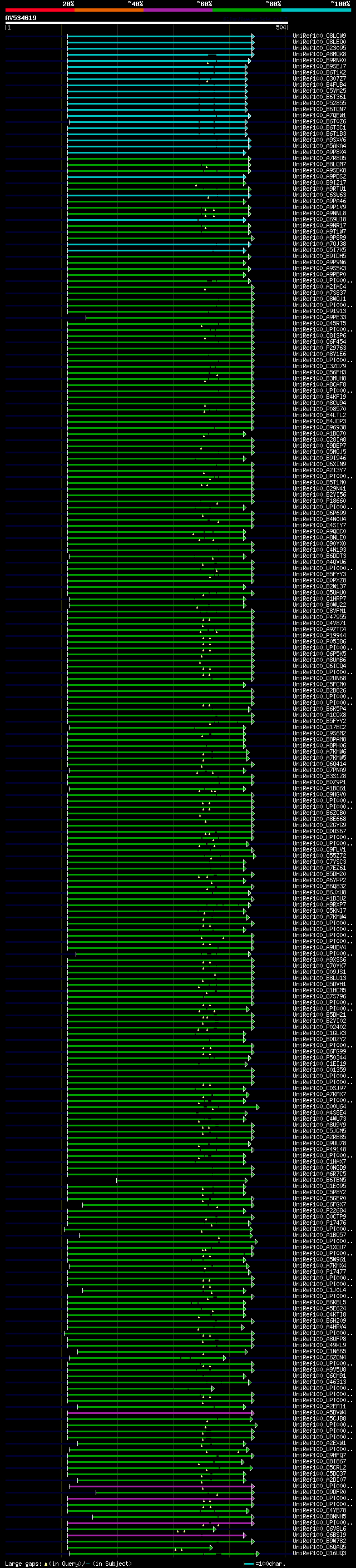The image size is (356, 1568).
Task: Select the UniRef100_P29763 label
Action: (319, 348)
